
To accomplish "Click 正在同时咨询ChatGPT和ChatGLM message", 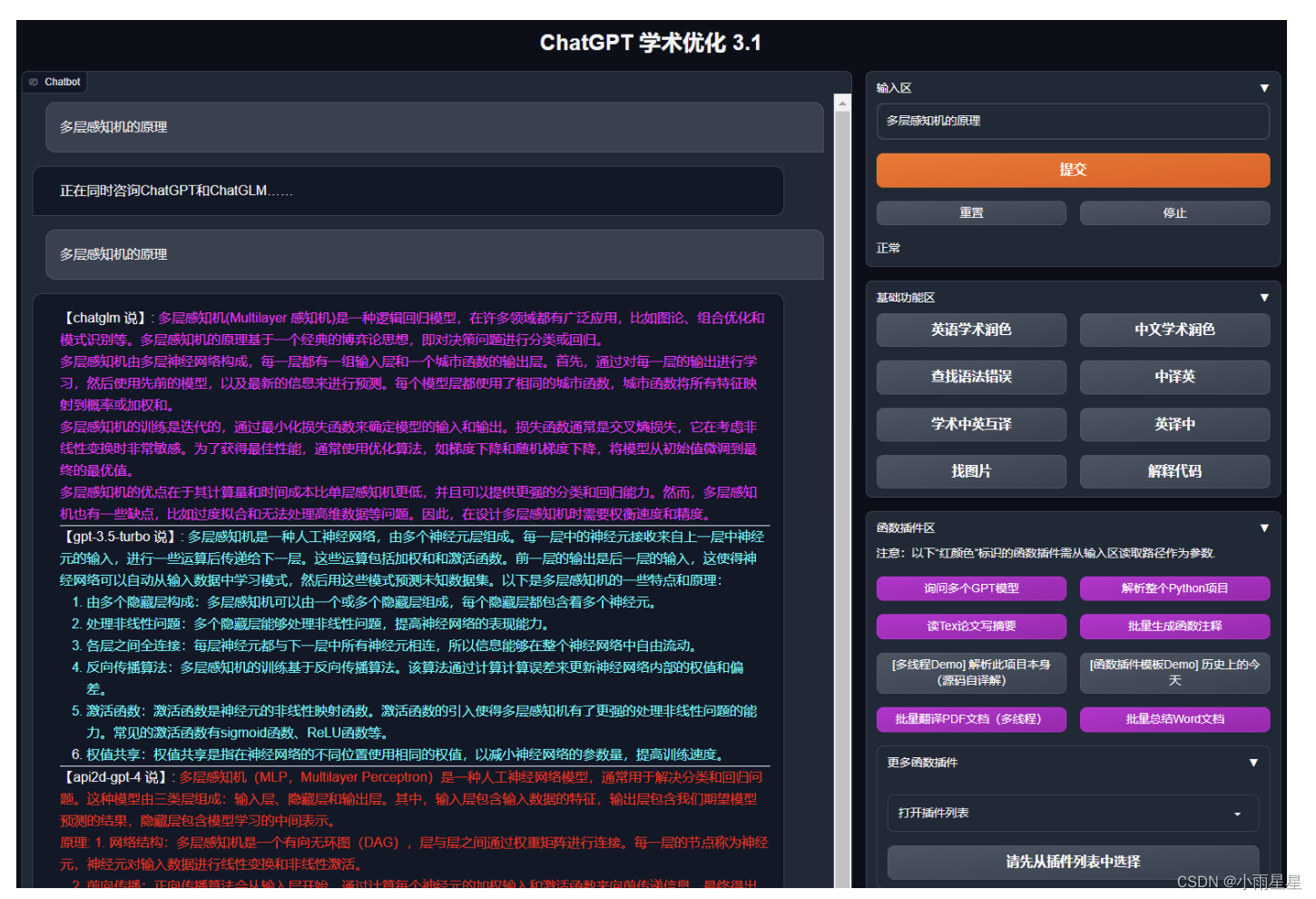I will pyautogui.click(x=408, y=191).
